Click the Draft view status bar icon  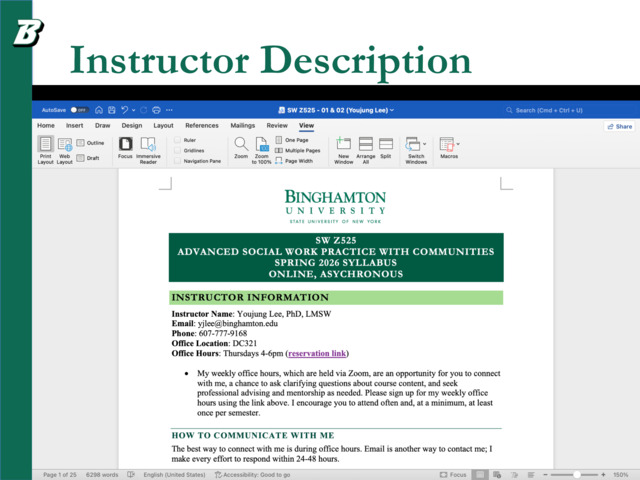pyautogui.click(x=531, y=475)
